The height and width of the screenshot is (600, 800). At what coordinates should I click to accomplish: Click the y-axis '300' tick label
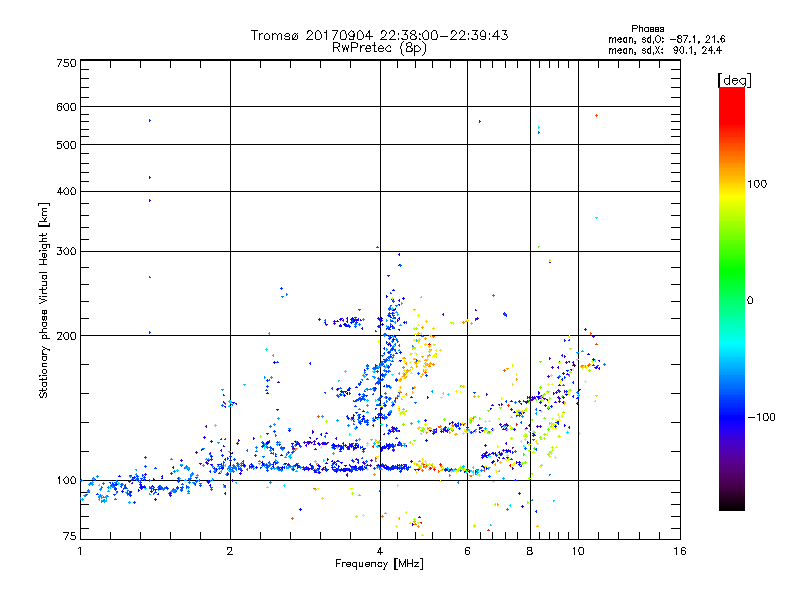pyautogui.click(x=66, y=251)
